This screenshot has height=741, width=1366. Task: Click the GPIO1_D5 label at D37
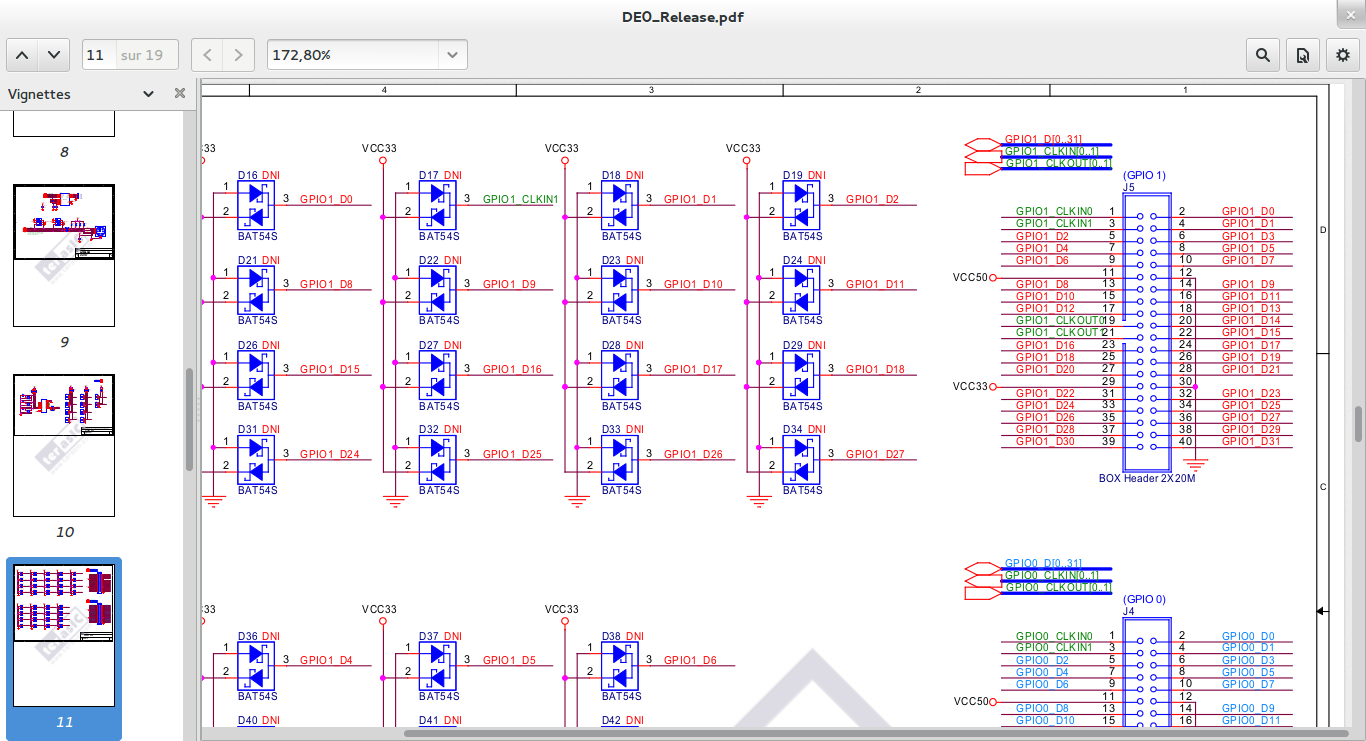pos(509,660)
